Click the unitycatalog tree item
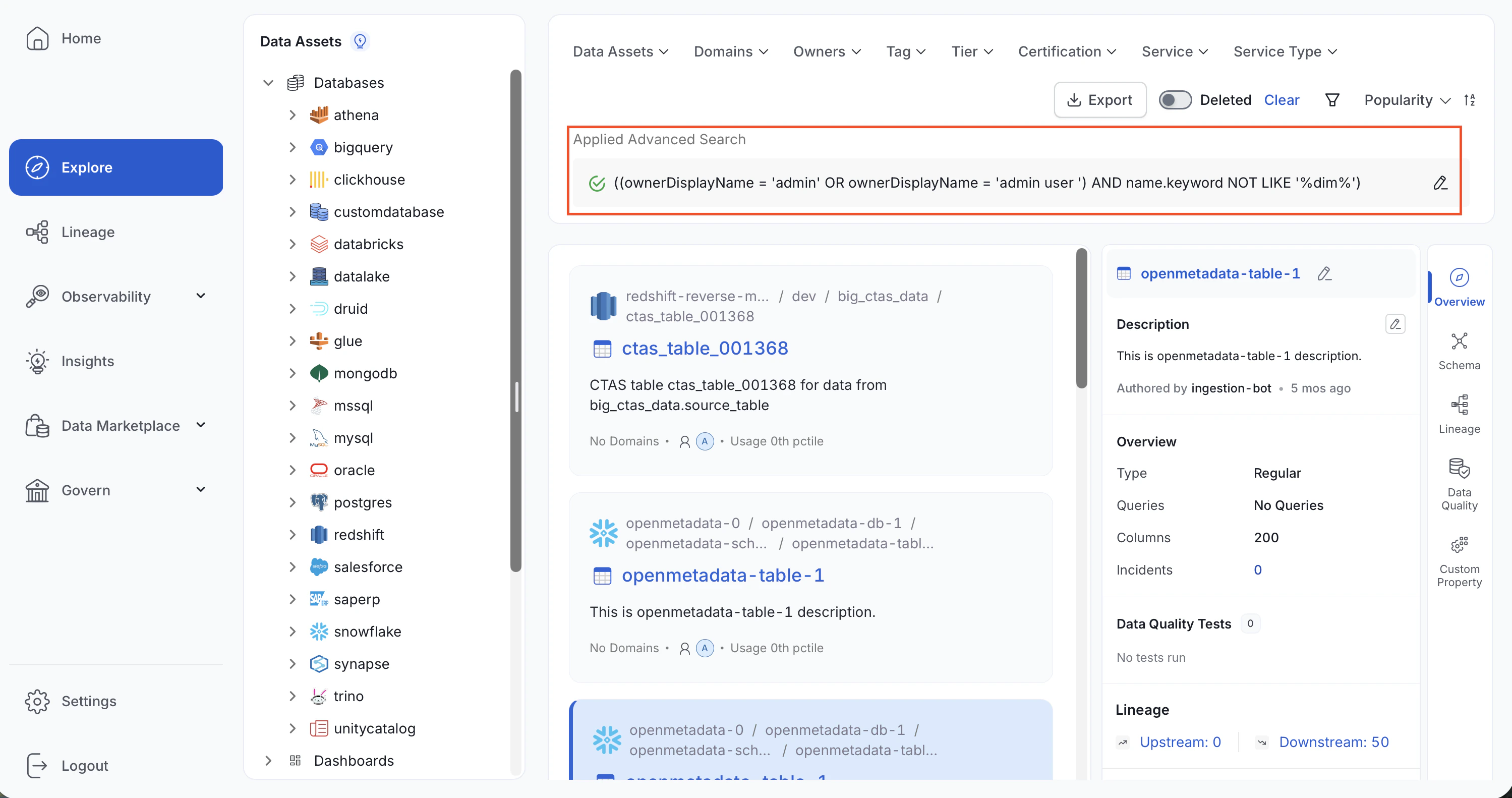The width and height of the screenshot is (1512, 798). coord(374,729)
